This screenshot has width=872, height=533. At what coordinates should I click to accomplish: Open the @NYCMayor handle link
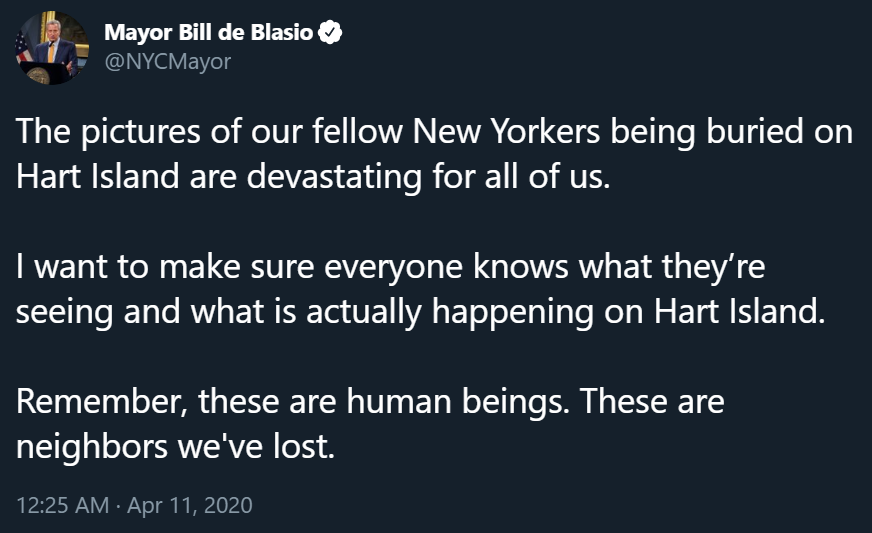click(167, 62)
